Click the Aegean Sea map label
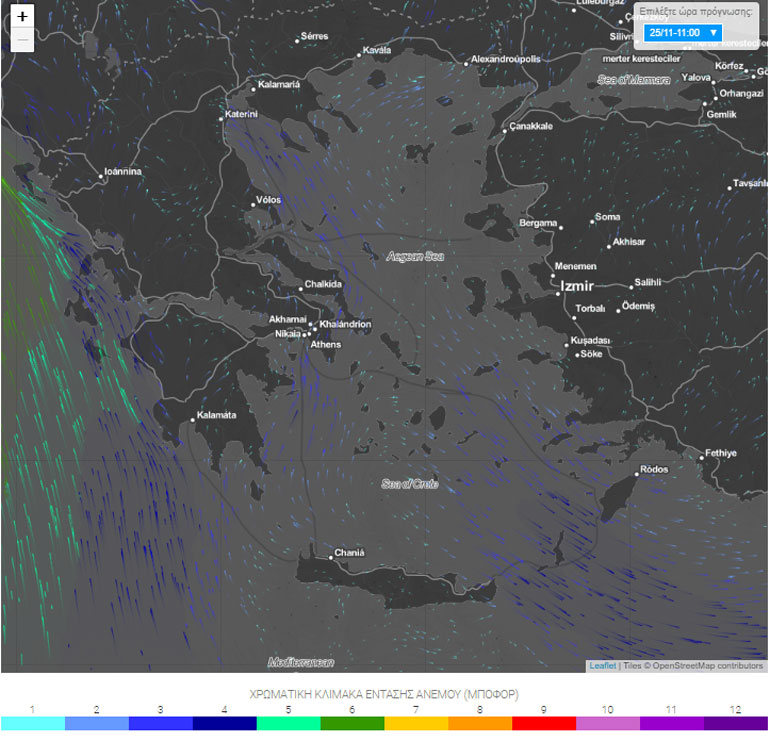Image resolution: width=770 pixels, height=741 pixels. coord(415,257)
